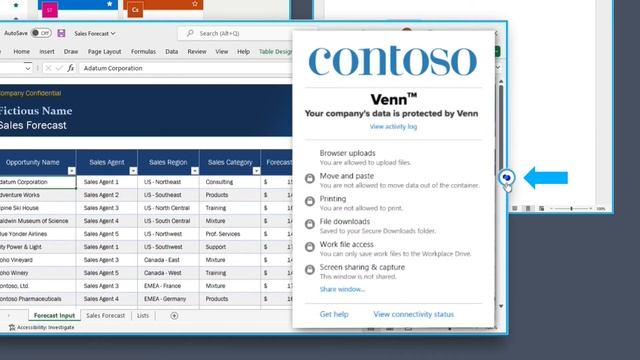Open the Formulas ribbon tab
Viewport: 640px width, 360px height.
pos(143,51)
